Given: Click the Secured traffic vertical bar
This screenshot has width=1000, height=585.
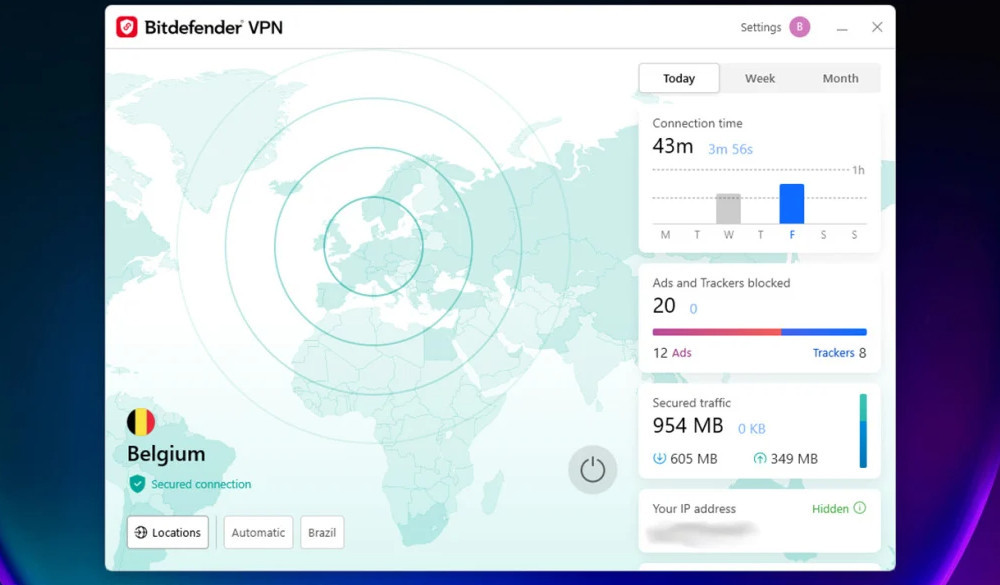Looking at the screenshot, I should (863, 431).
